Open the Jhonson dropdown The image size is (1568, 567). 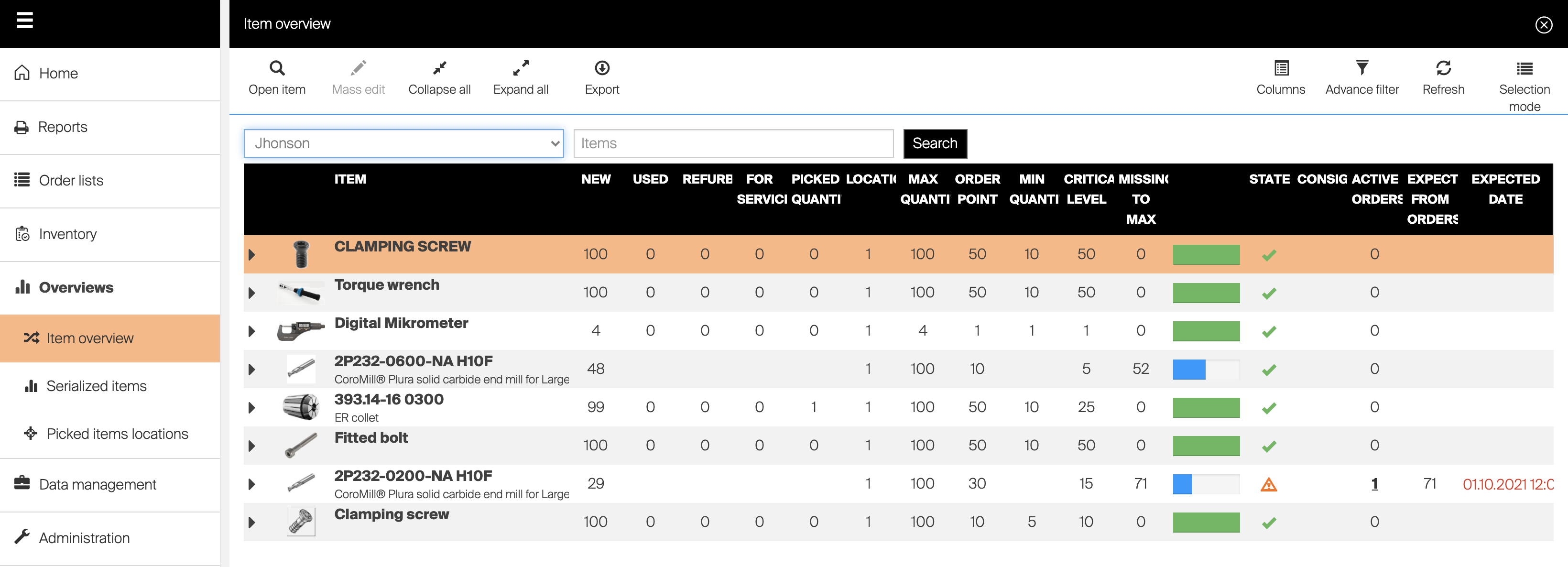(403, 144)
